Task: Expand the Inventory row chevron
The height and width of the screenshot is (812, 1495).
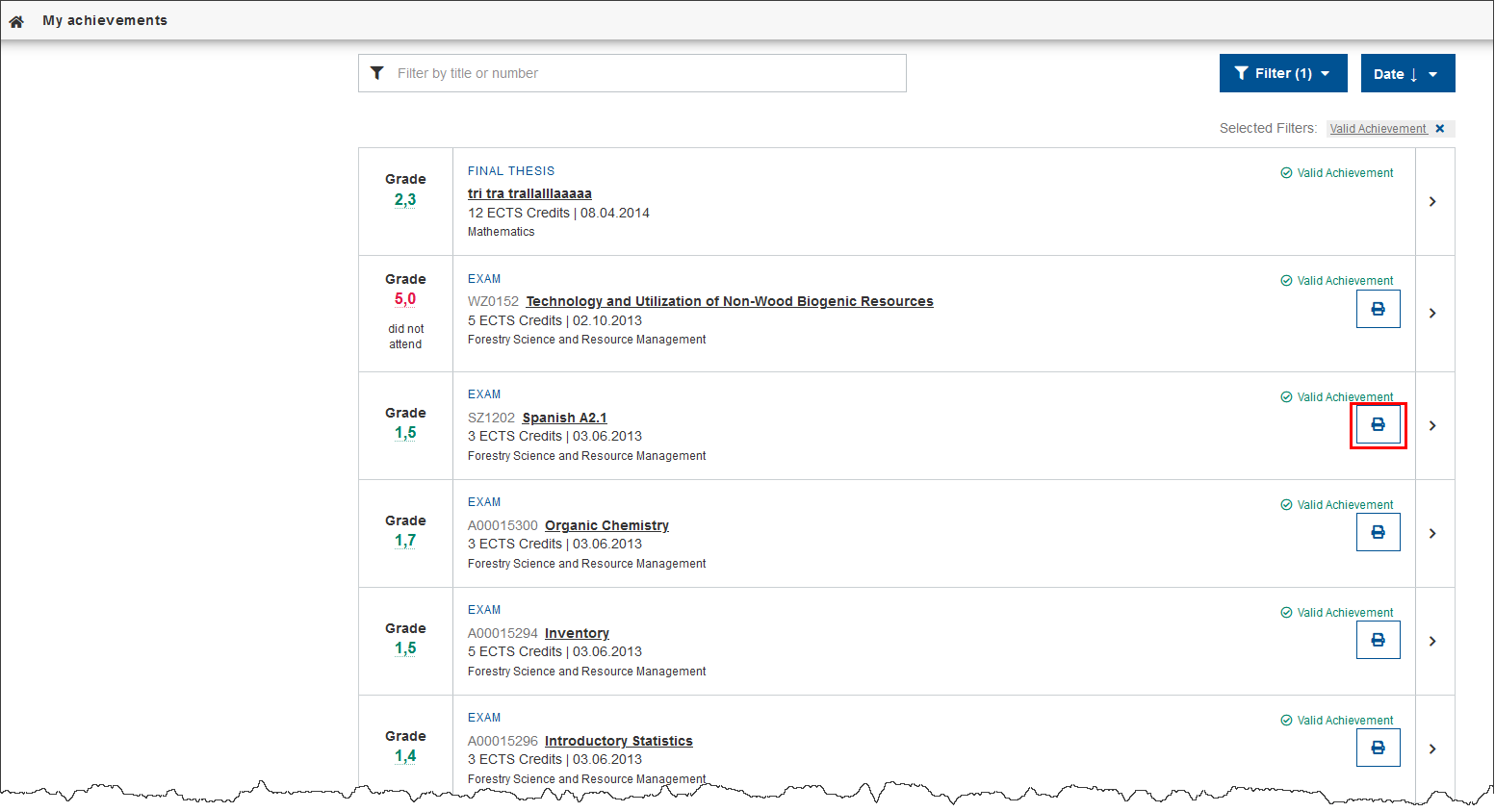Action: 1433,641
